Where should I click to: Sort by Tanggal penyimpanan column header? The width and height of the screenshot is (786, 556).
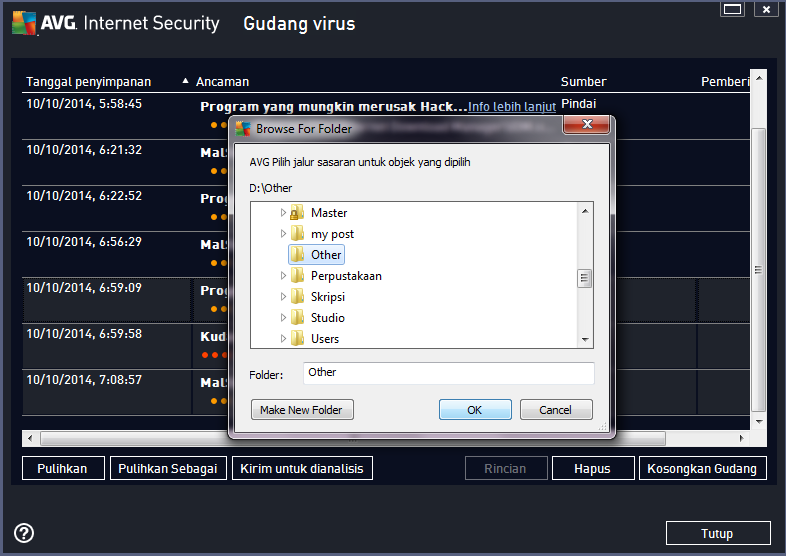tap(89, 82)
